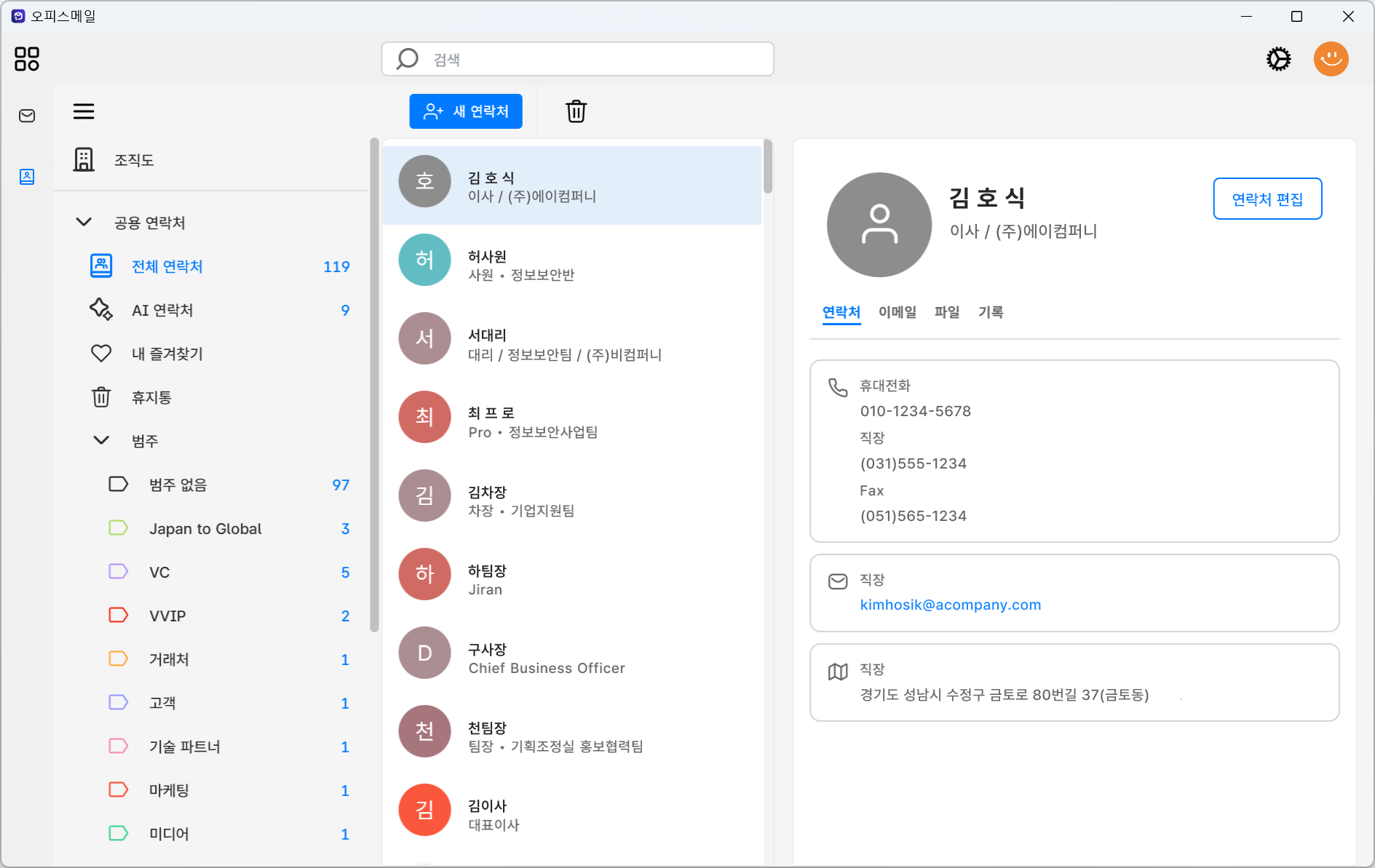Select the contacts icon in left rail

27,177
